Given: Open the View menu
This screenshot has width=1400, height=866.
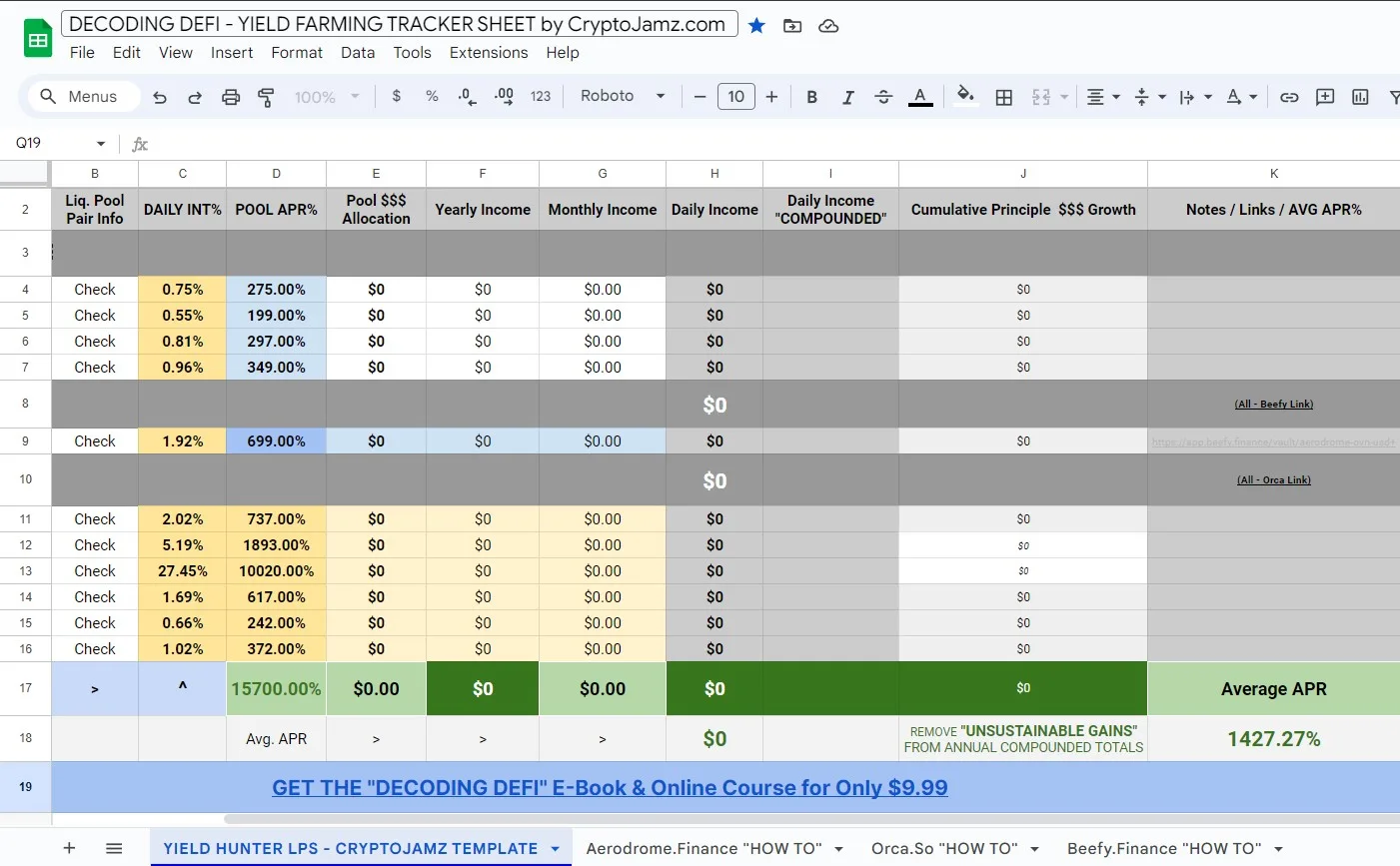Looking at the screenshot, I should point(176,53).
